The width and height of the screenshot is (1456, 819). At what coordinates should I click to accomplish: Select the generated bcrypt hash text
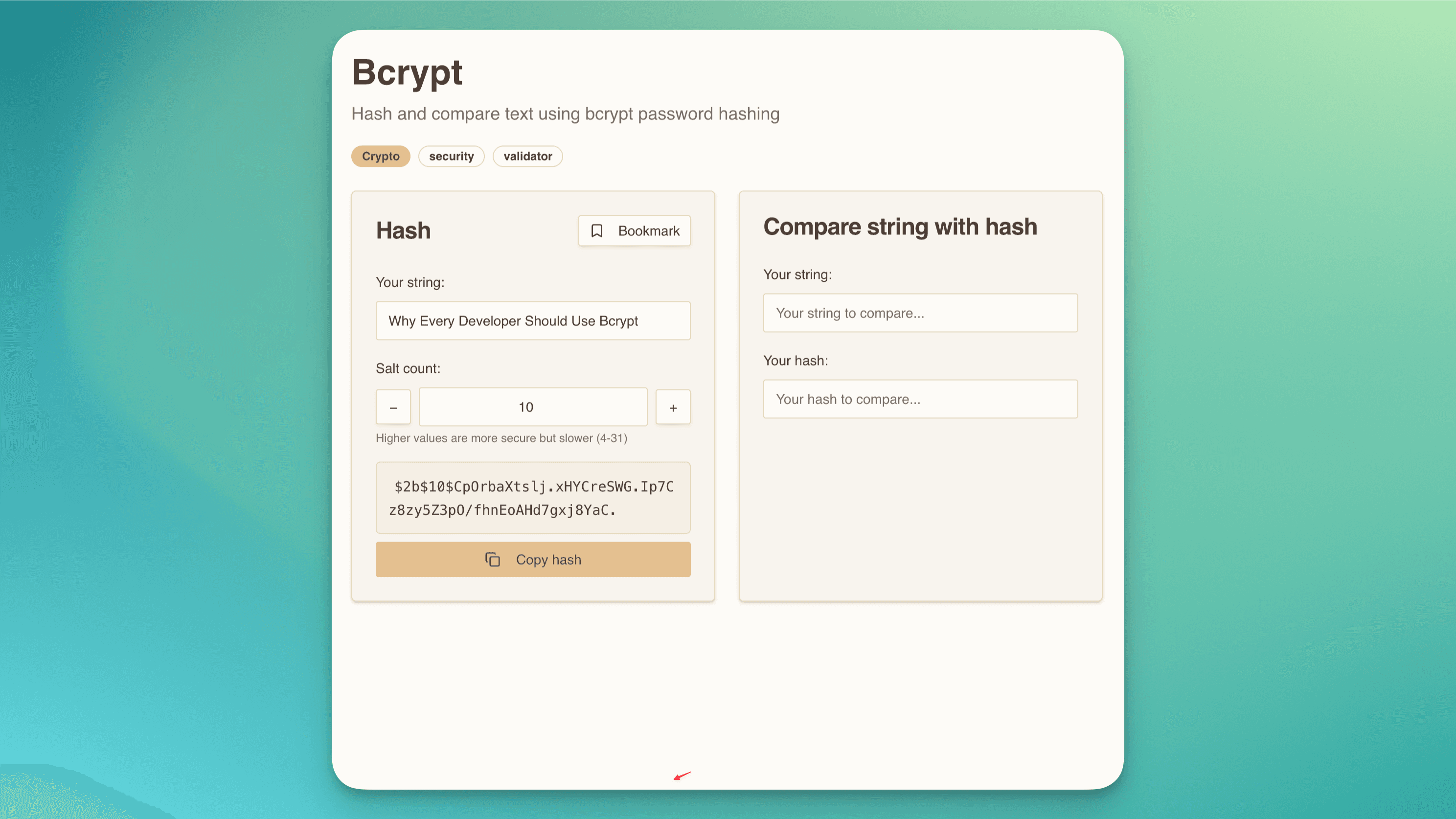pyautogui.click(x=532, y=498)
